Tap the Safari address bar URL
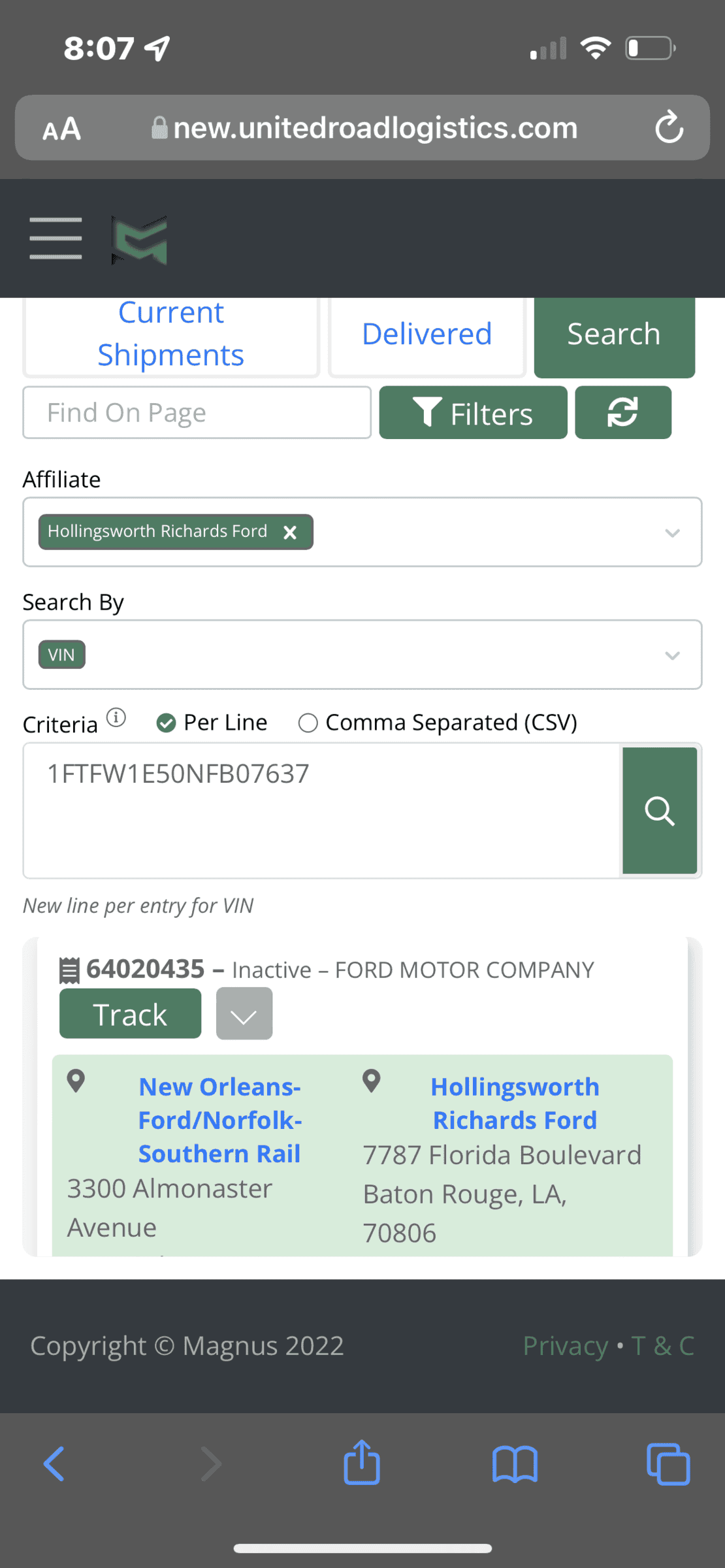Viewport: 725px width, 1568px height. (376, 128)
